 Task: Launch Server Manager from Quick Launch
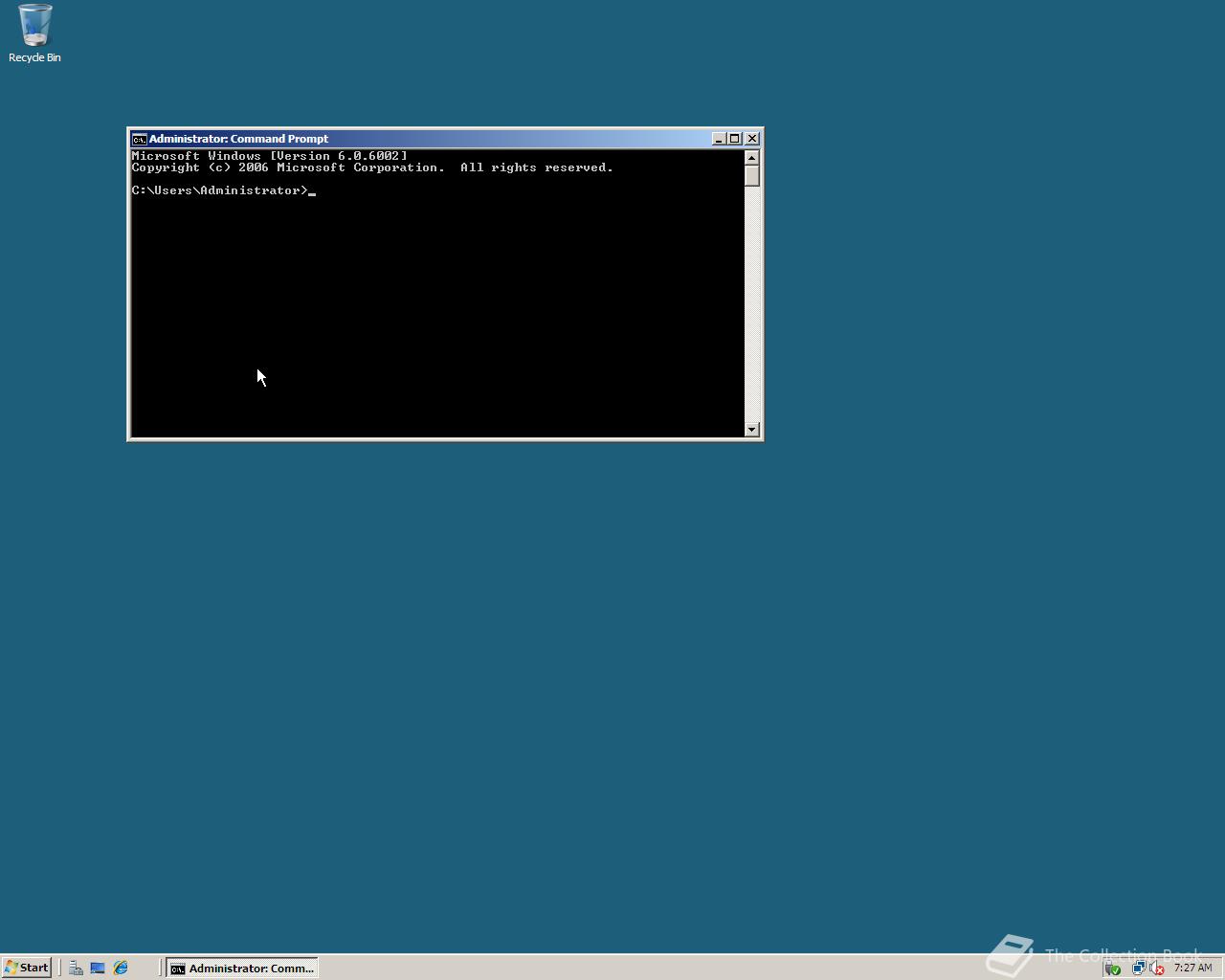tap(76, 968)
